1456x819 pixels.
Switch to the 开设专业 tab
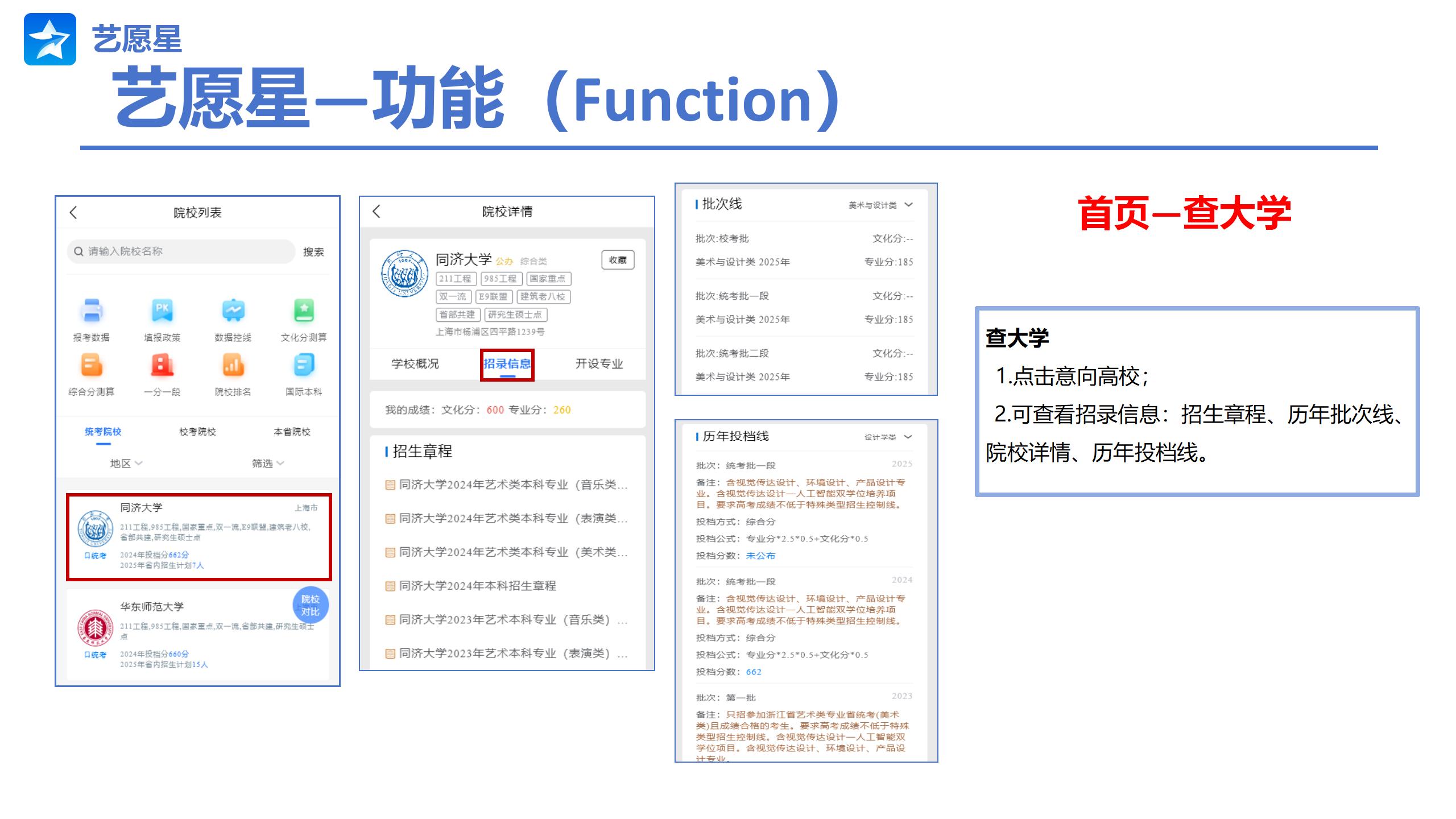coord(599,364)
